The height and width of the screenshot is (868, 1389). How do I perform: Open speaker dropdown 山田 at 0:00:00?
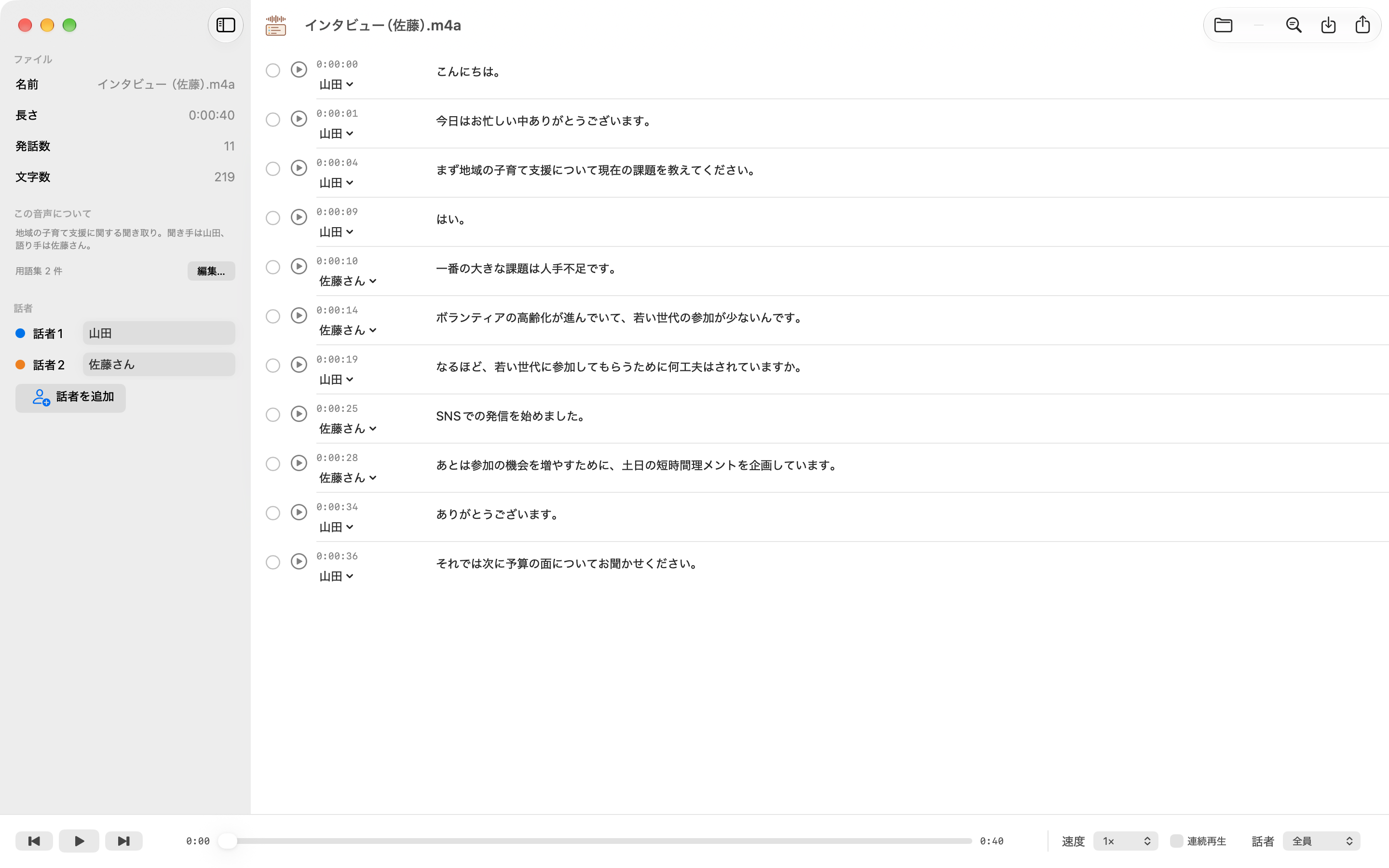[x=336, y=84]
